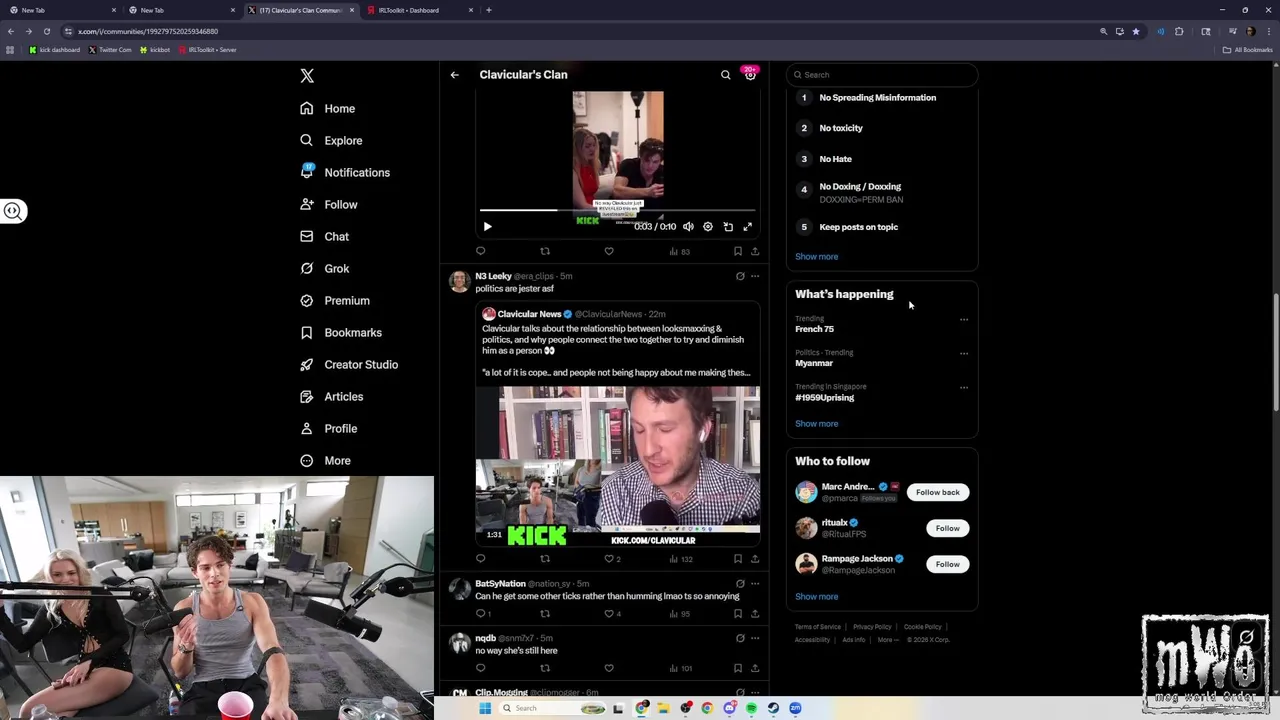Viewport: 1280px width, 720px height.
Task: Share the video post
Action: 755,251
